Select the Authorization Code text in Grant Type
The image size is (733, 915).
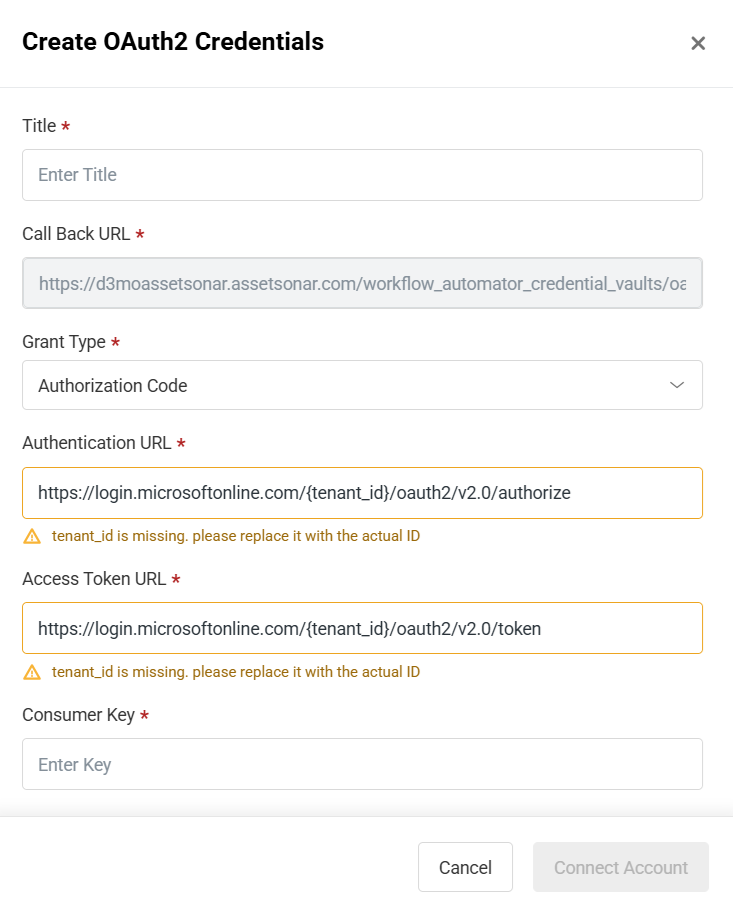click(112, 385)
